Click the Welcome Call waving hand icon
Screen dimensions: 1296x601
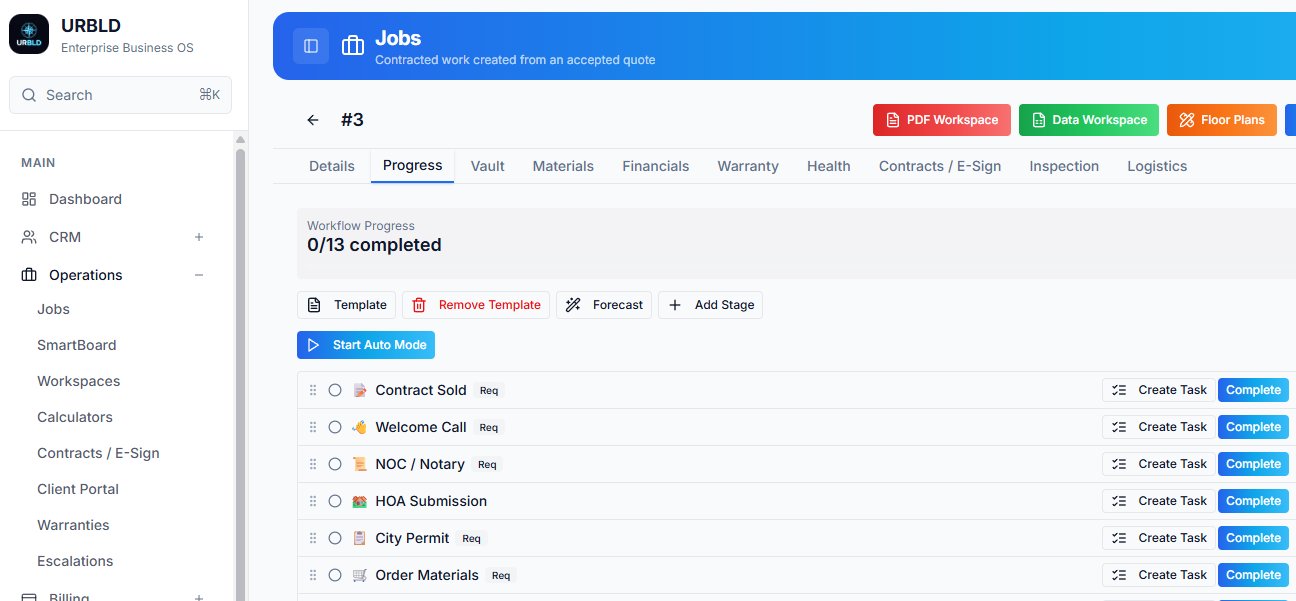click(x=360, y=427)
